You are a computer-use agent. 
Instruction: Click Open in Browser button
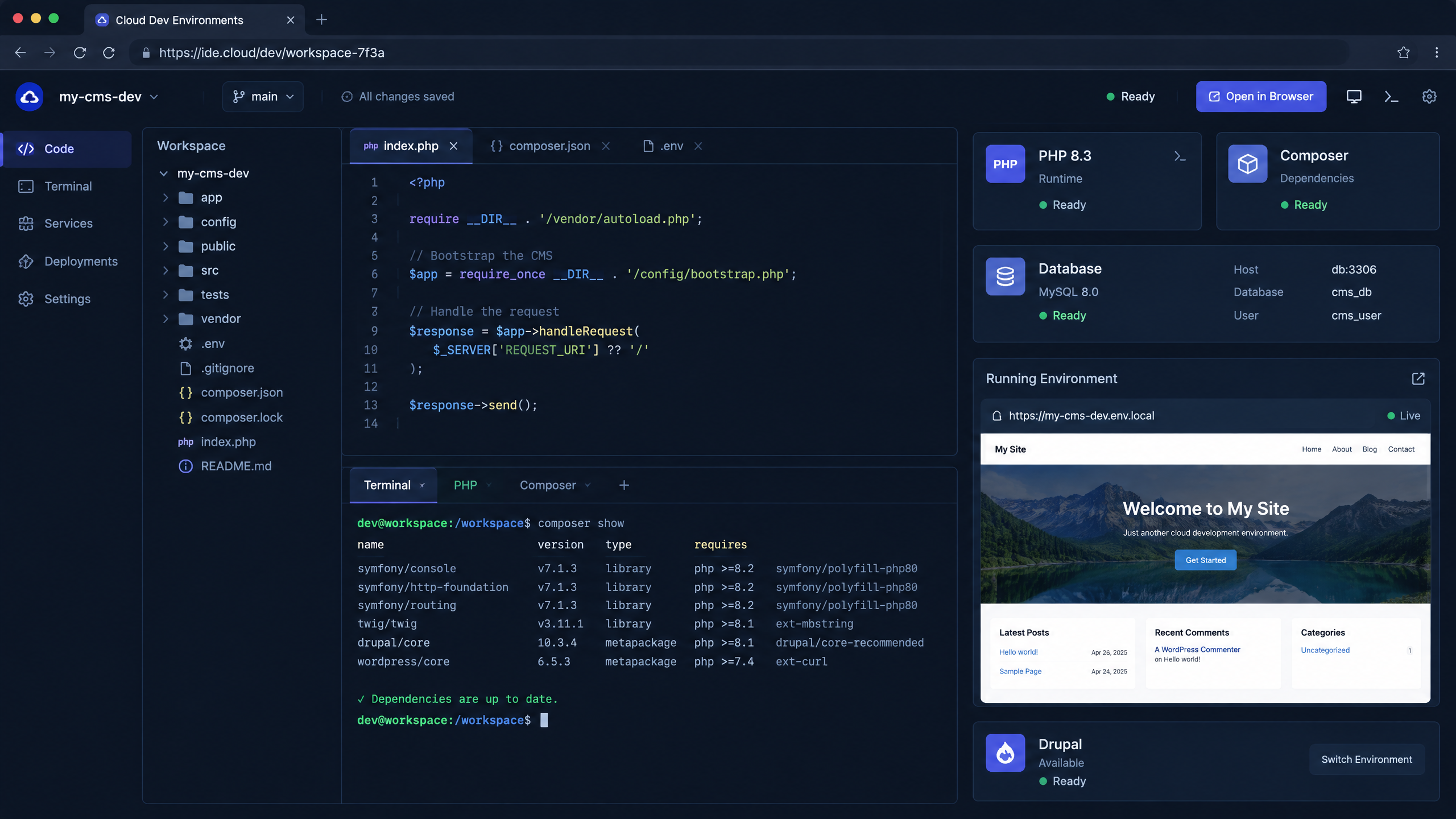tap(1261, 97)
